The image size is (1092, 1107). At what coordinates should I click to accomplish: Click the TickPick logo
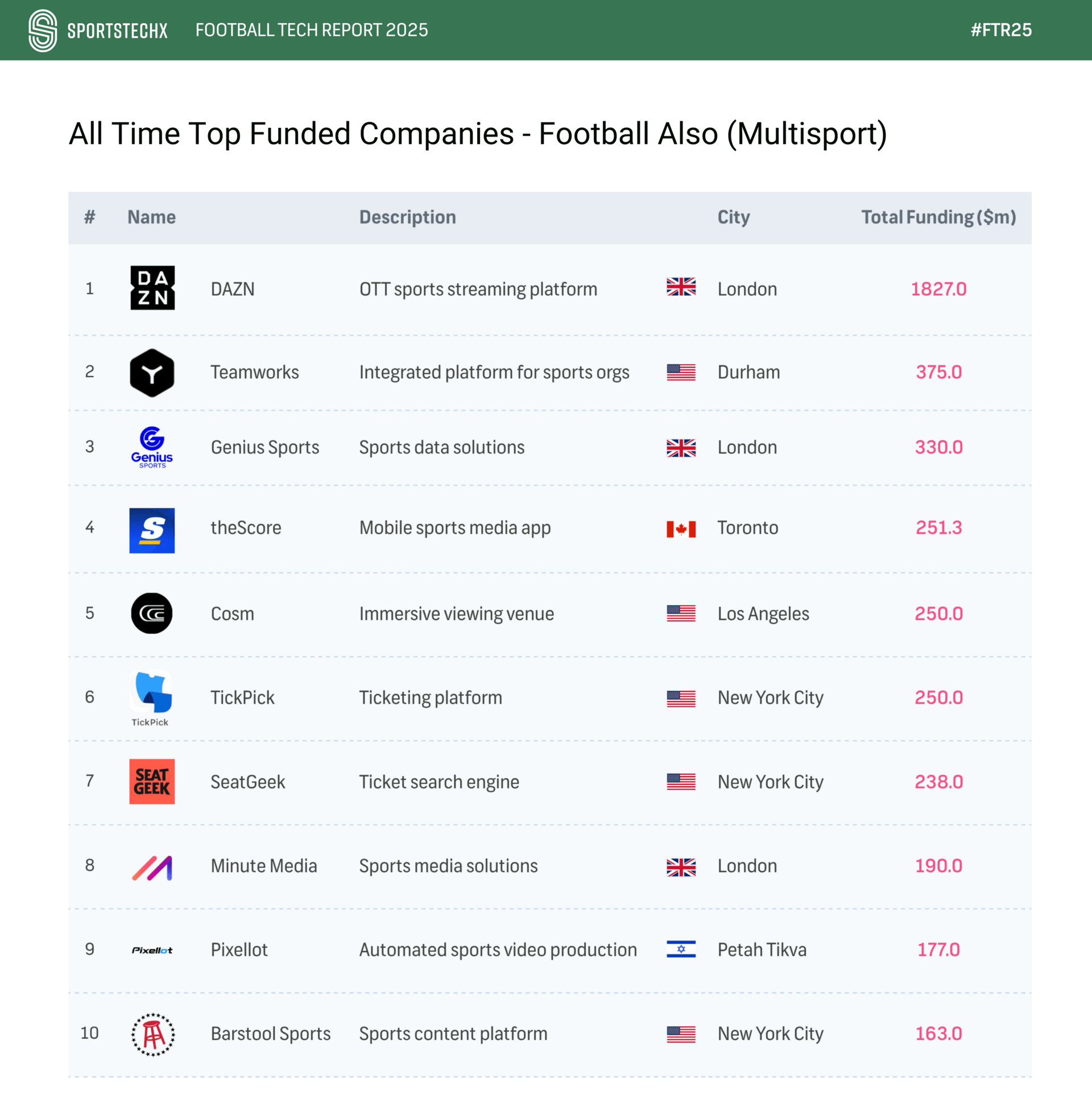pyautogui.click(x=151, y=696)
